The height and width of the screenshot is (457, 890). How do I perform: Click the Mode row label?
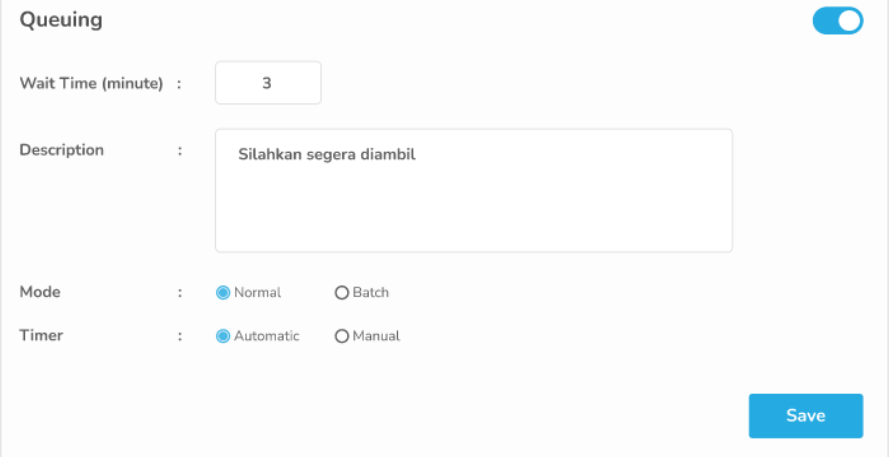(x=40, y=292)
